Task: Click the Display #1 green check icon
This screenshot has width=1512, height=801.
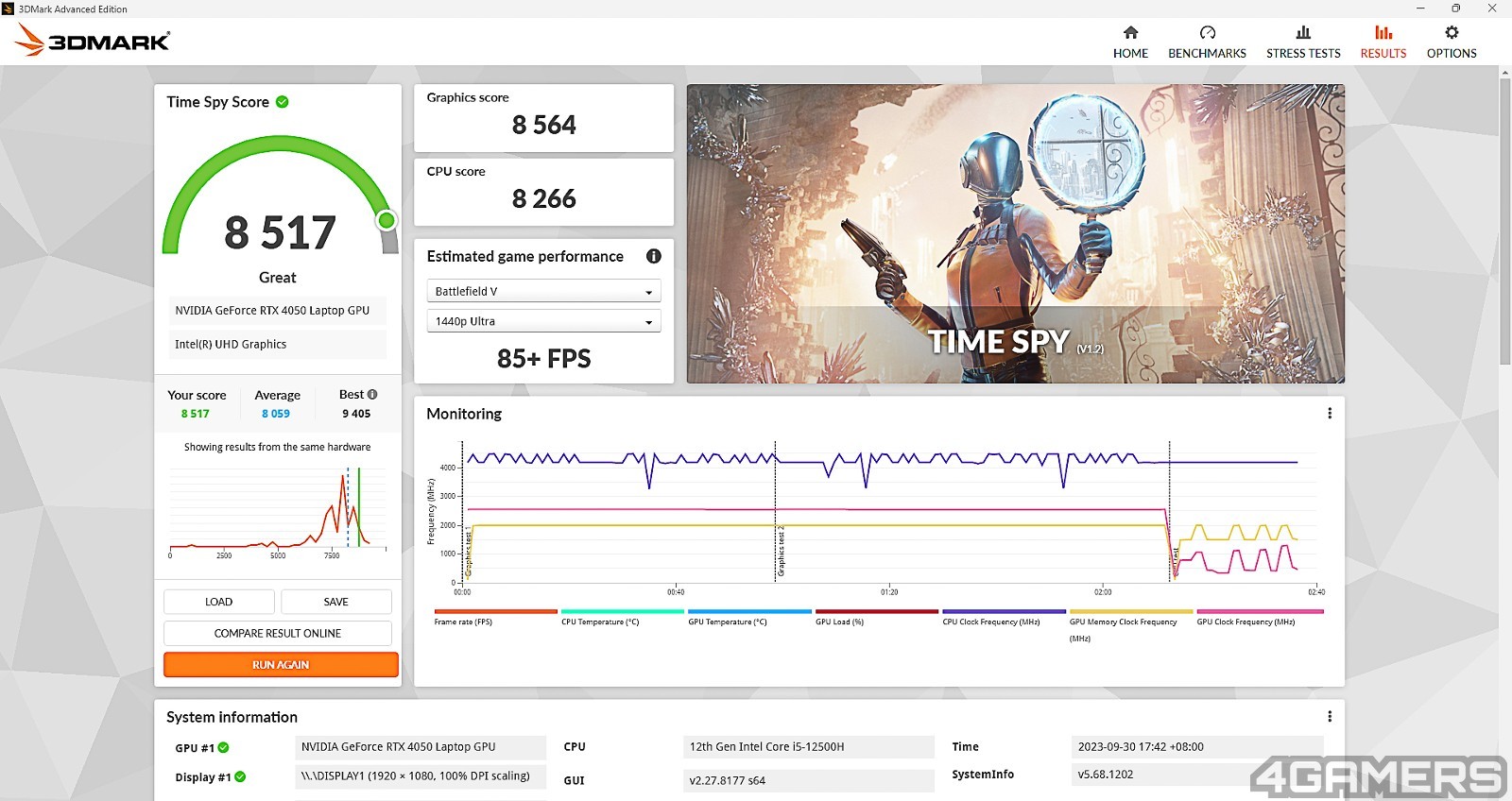Action: [240, 776]
